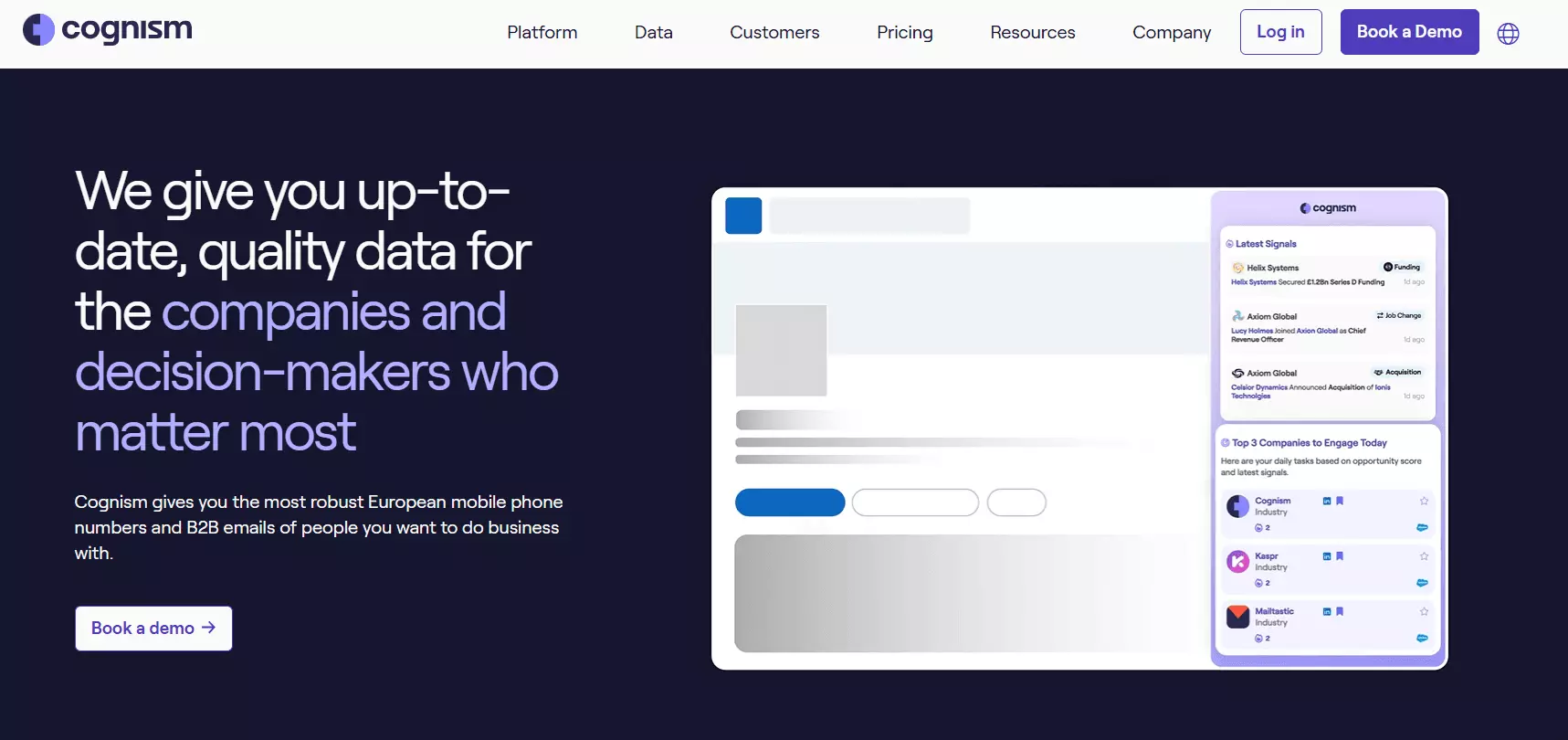
Task: Click the Cognism logo in the header
Action: tap(108, 30)
